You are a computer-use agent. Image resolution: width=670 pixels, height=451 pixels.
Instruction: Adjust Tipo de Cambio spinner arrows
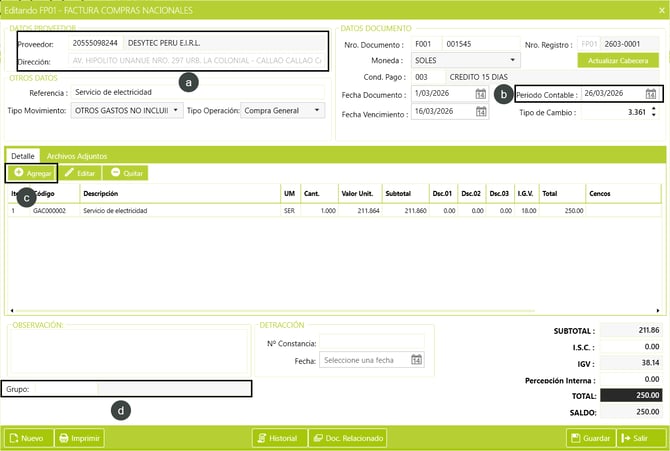click(x=655, y=112)
